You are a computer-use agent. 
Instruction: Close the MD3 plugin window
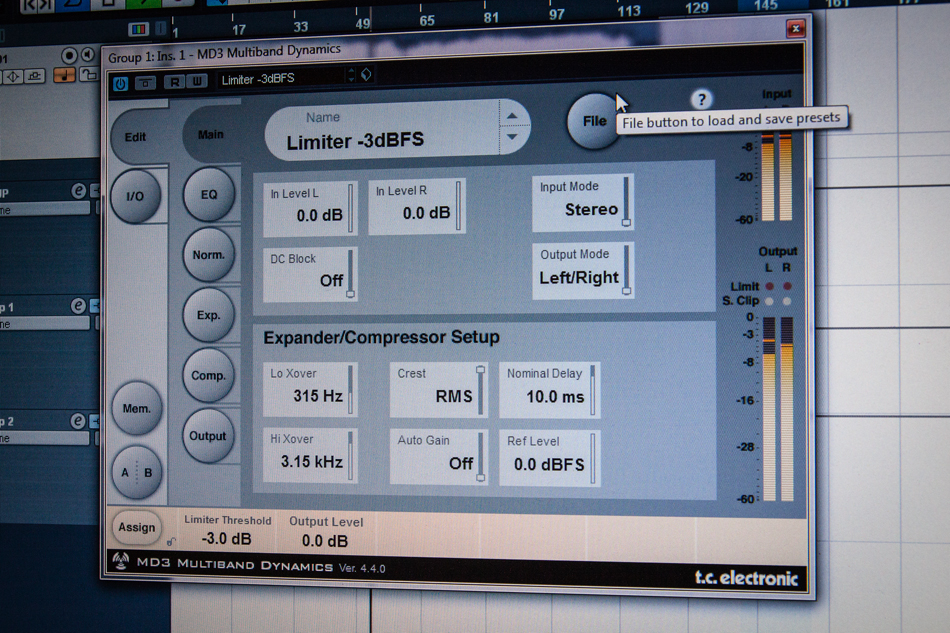pyautogui.click(x=795, y=28)
